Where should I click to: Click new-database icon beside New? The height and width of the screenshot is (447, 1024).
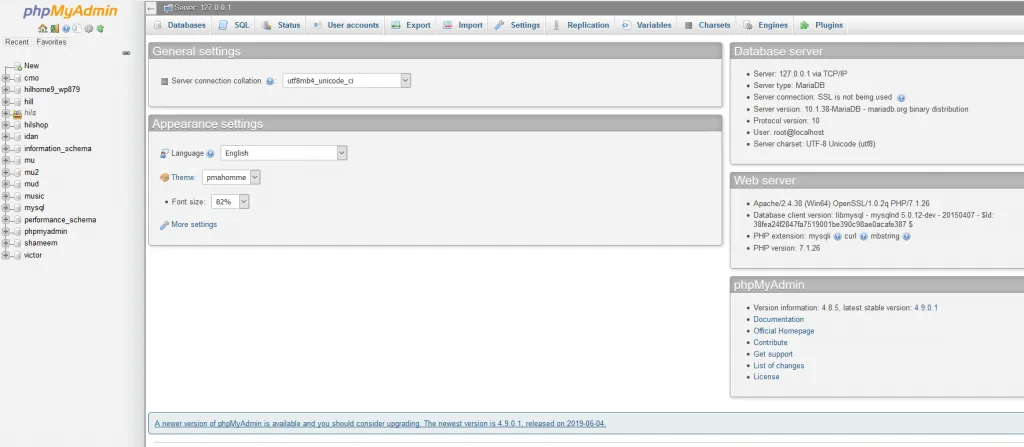pyautogui.click(x=18, y=66)
